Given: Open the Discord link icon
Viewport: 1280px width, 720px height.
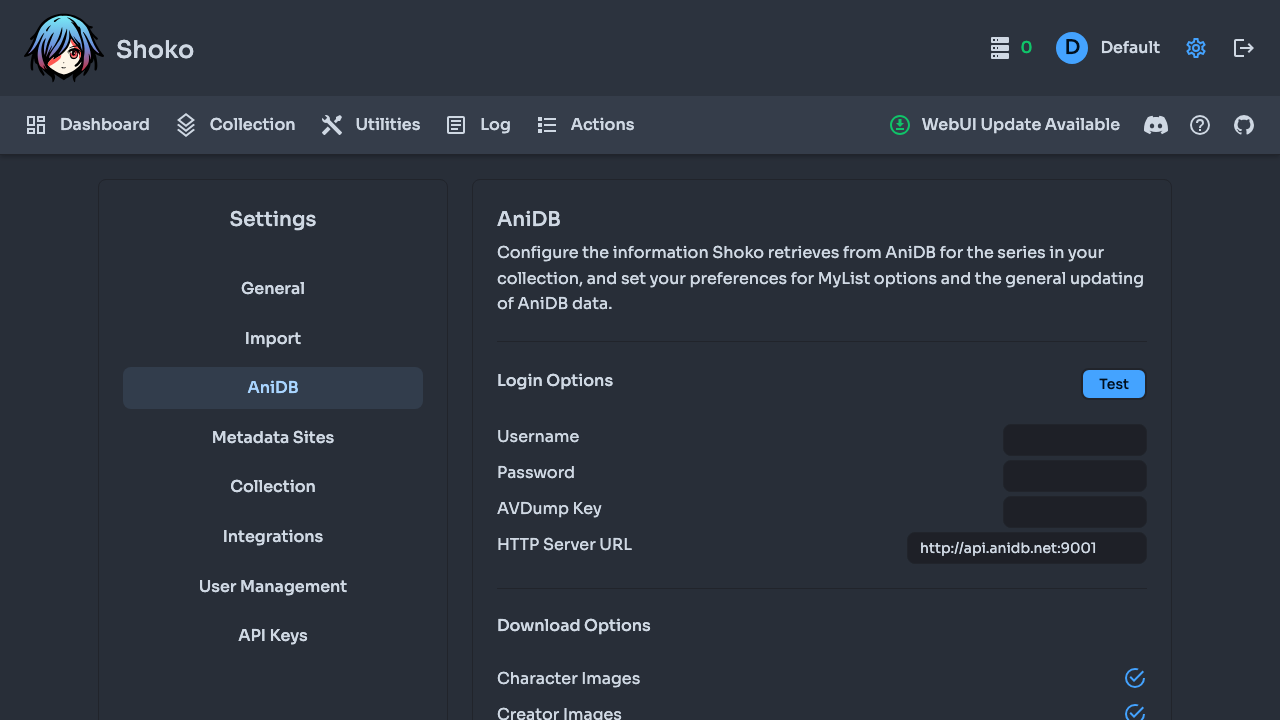Looking at the screenshot, I should [x=1156, y=125].
